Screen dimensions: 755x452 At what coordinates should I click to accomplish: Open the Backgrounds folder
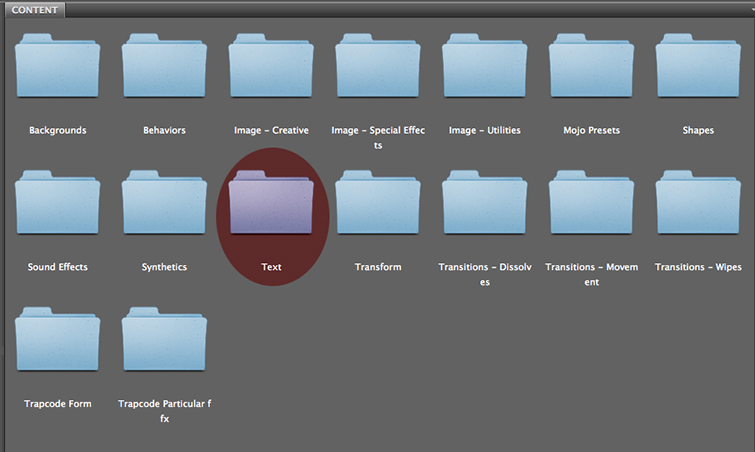point(58,68)
